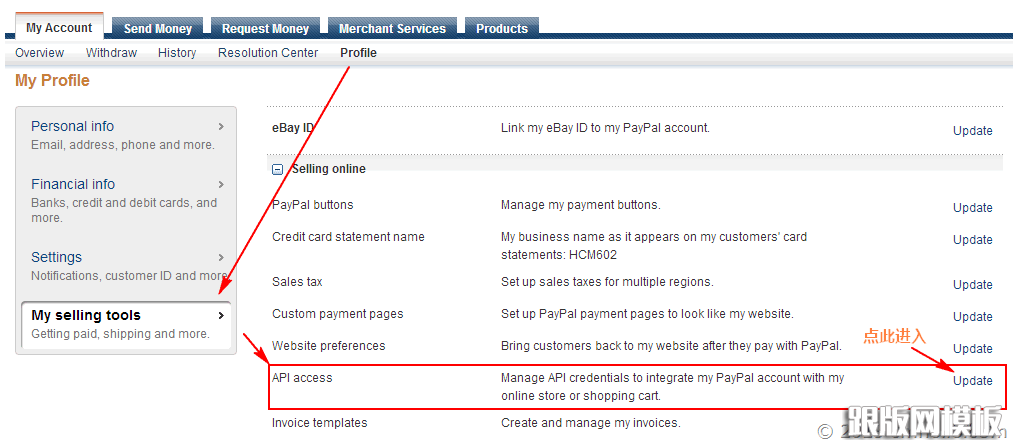Expand the Financial info chevron arrow
Screen dimensions: 1014x445
(x=221, y=184)
